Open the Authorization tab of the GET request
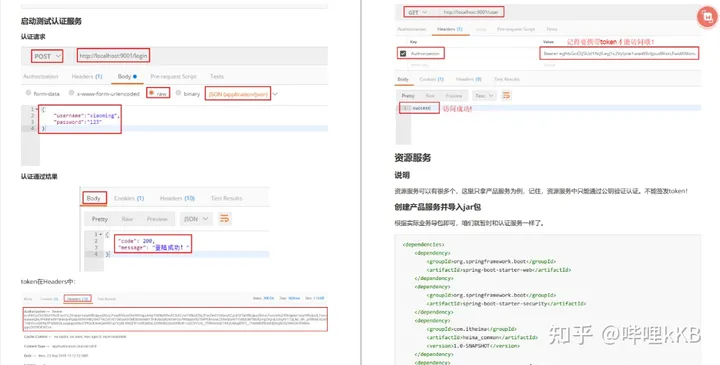 pos(411,29)
